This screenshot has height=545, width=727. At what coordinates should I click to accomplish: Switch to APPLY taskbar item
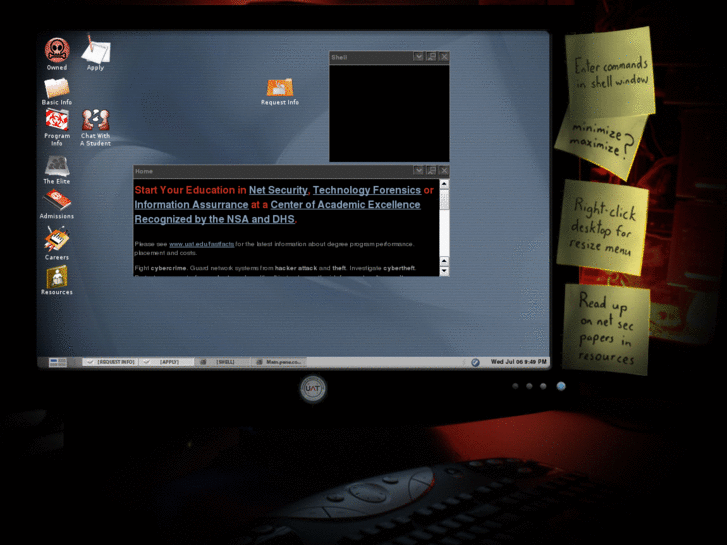(167, 362)
